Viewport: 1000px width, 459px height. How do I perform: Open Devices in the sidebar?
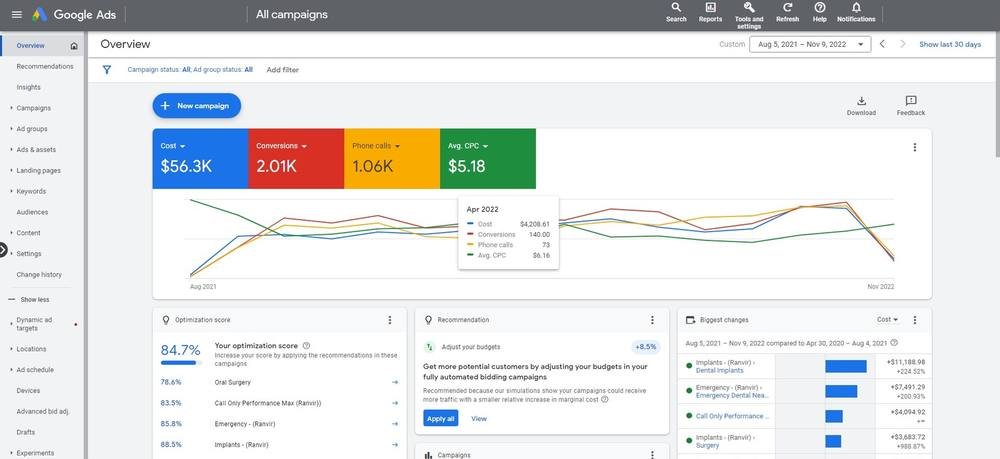point(28,391)
